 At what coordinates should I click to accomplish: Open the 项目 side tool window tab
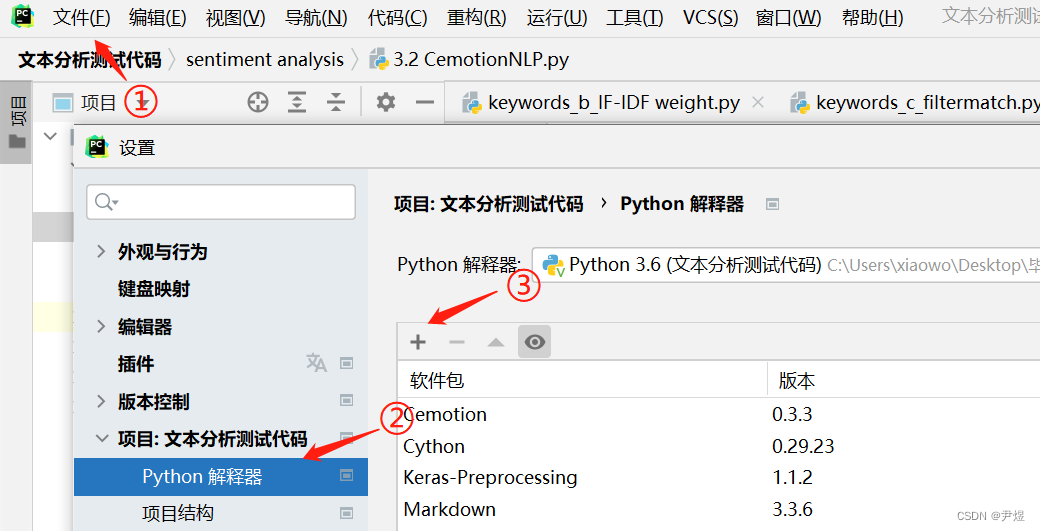point(17,121)
